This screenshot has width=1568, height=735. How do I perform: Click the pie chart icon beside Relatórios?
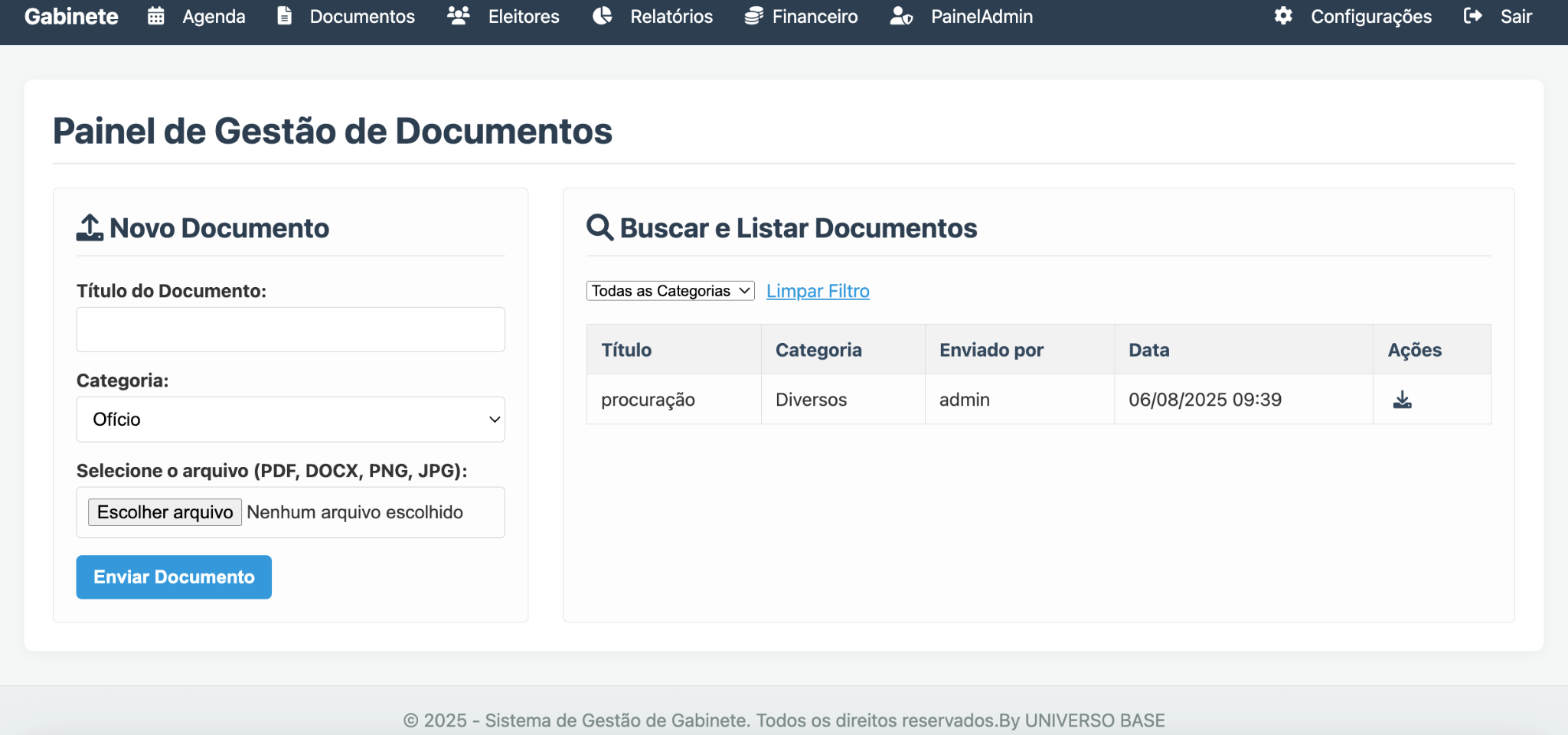pyautogui.click(x=603, y=16)
